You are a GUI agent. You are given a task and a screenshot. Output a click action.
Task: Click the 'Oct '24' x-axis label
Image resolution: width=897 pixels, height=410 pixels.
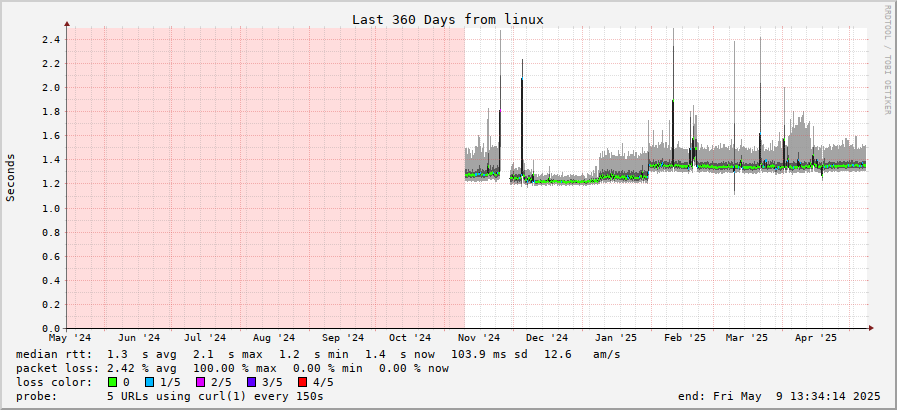tap(410, 338)
